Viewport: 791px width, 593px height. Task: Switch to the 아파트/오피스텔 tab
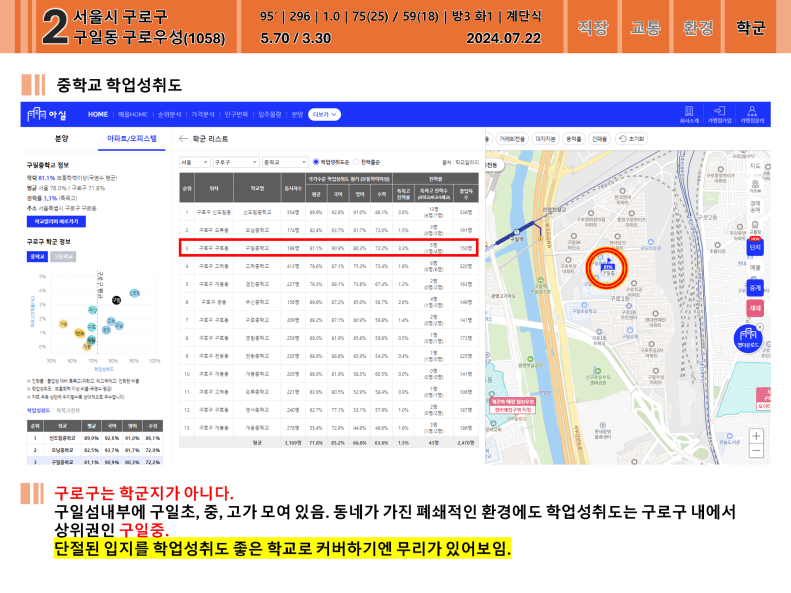pos(132,139)
